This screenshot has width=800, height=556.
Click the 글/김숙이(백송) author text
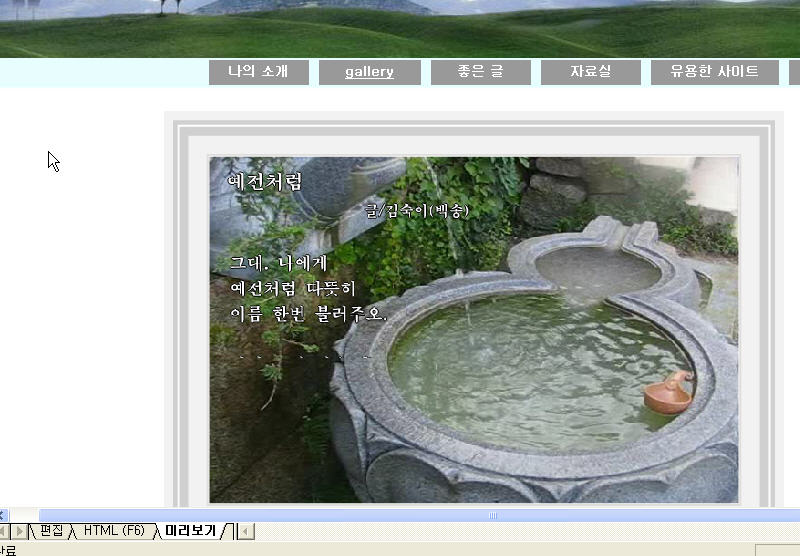point(417,210)
